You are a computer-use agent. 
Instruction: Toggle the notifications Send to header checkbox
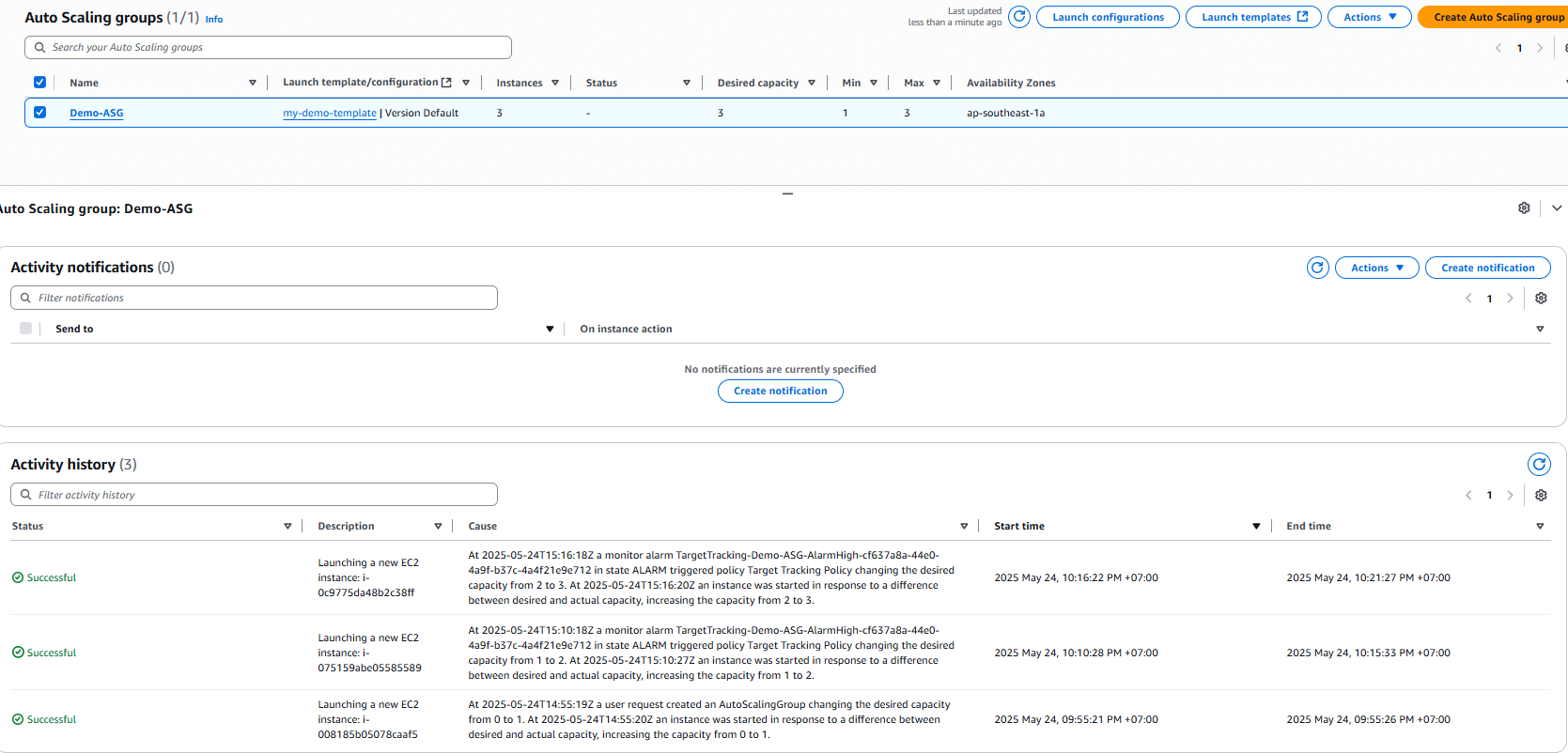[x=25, y=329]
